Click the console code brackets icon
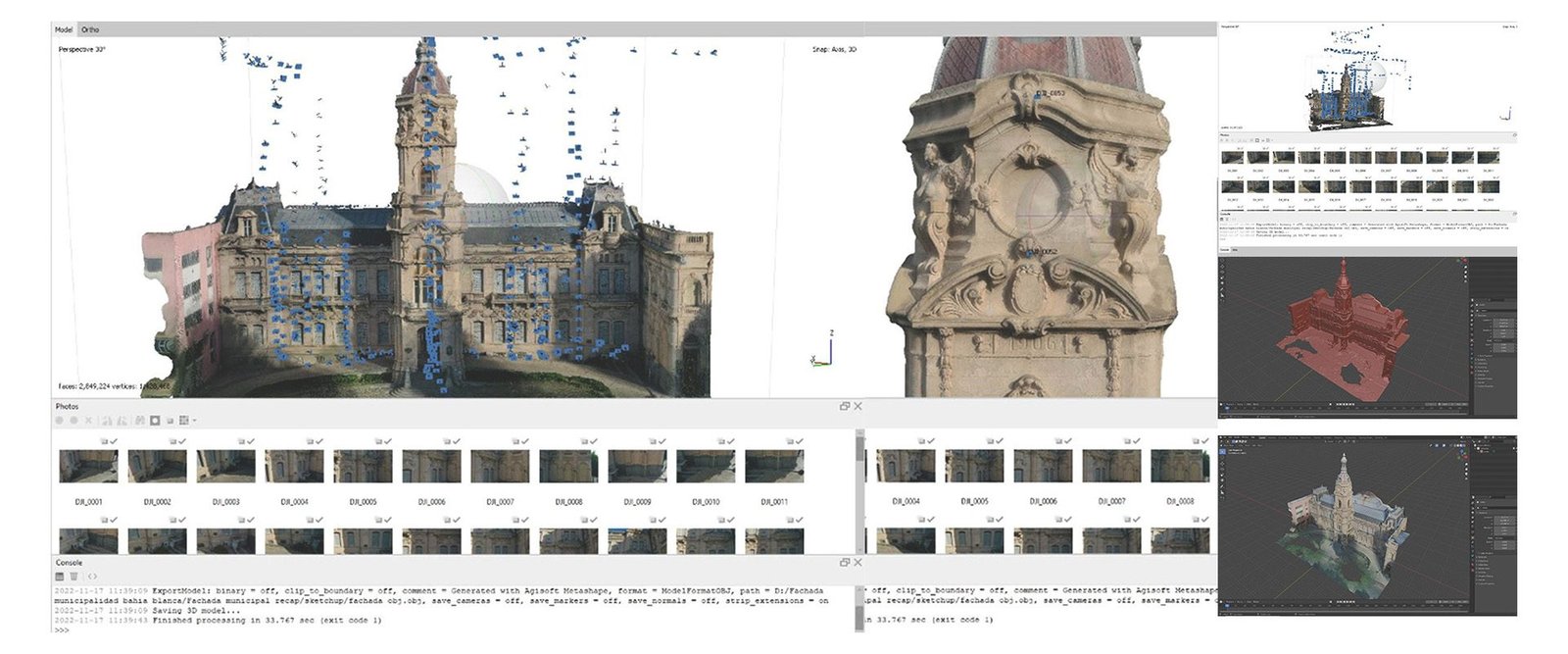This screenshot has height=654, width=1568. pos(92,577)
